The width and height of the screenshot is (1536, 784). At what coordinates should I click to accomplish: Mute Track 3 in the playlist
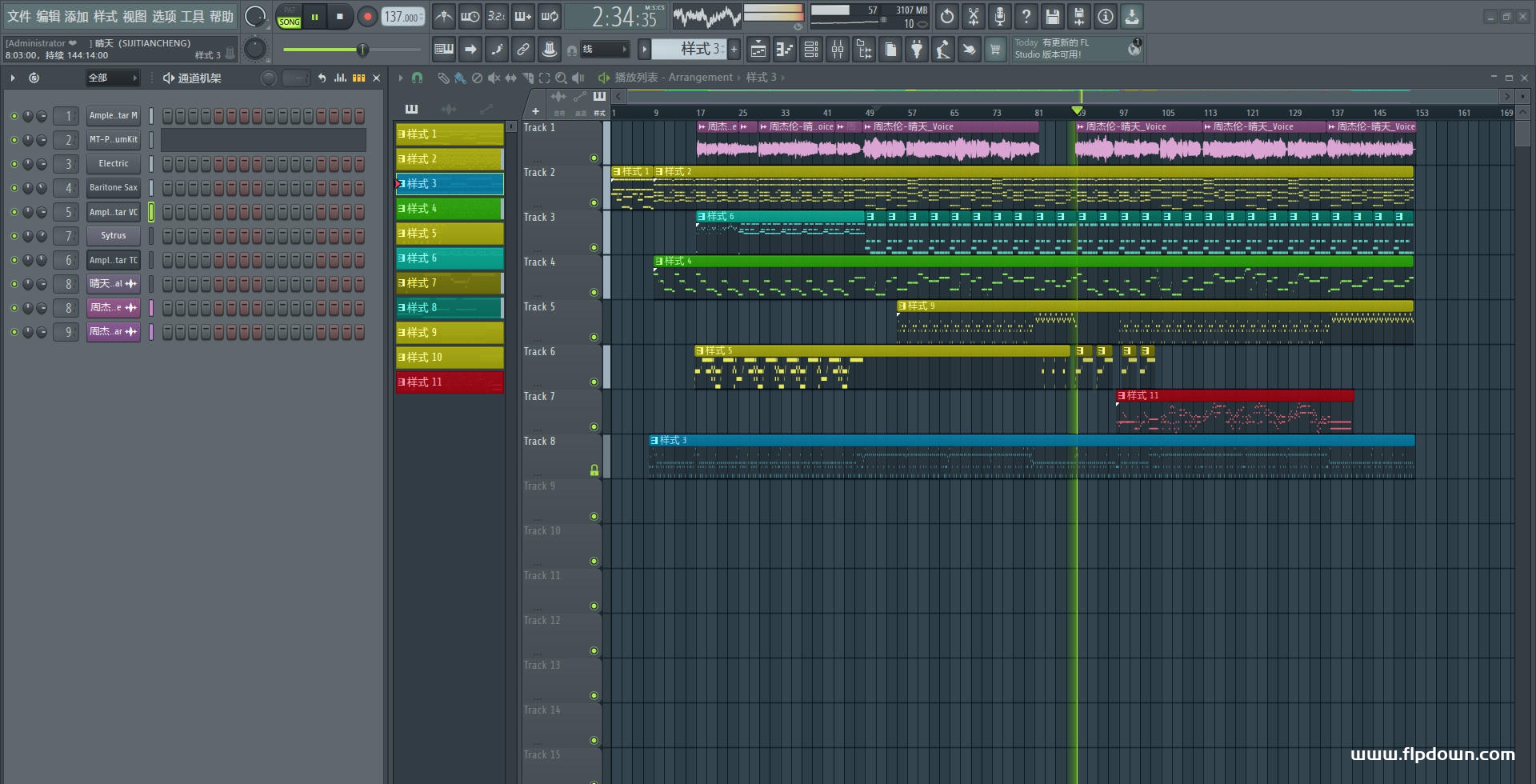(594, 247)
